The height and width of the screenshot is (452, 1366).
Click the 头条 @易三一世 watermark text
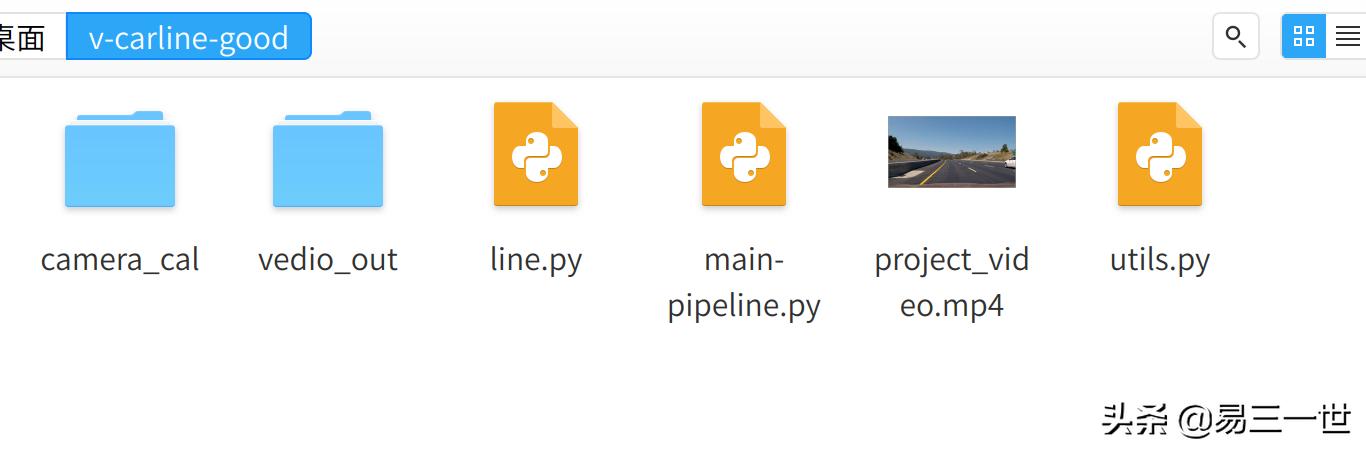click(1227, 419)
